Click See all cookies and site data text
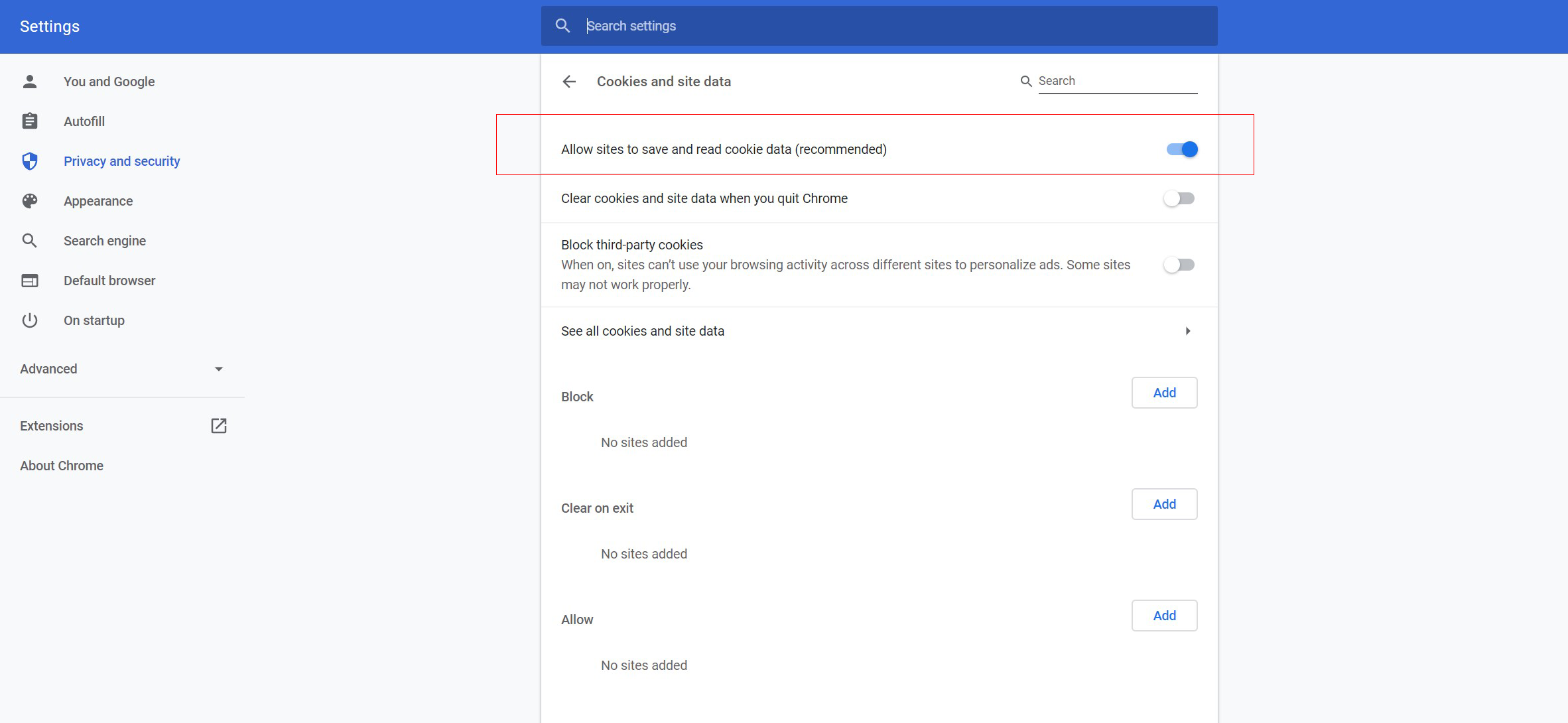This screenshot has height=723, width=1568. pyautogui.click(x=643, y=331)
